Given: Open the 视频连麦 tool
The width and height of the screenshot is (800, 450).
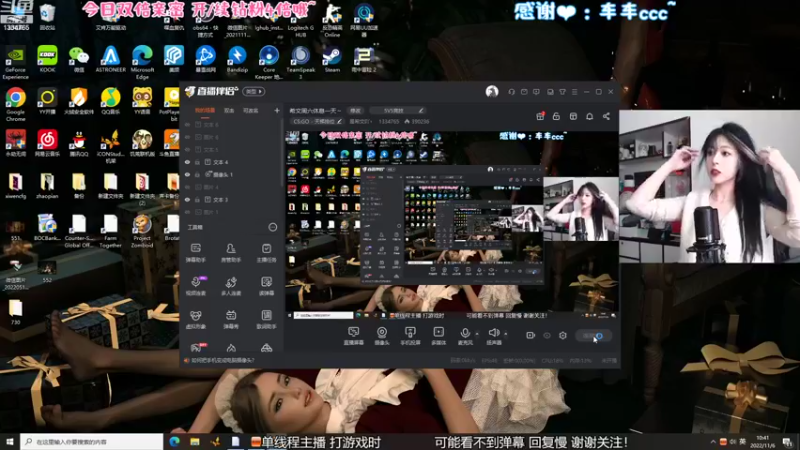Looking at the screenshot, I should click(195, 286).
